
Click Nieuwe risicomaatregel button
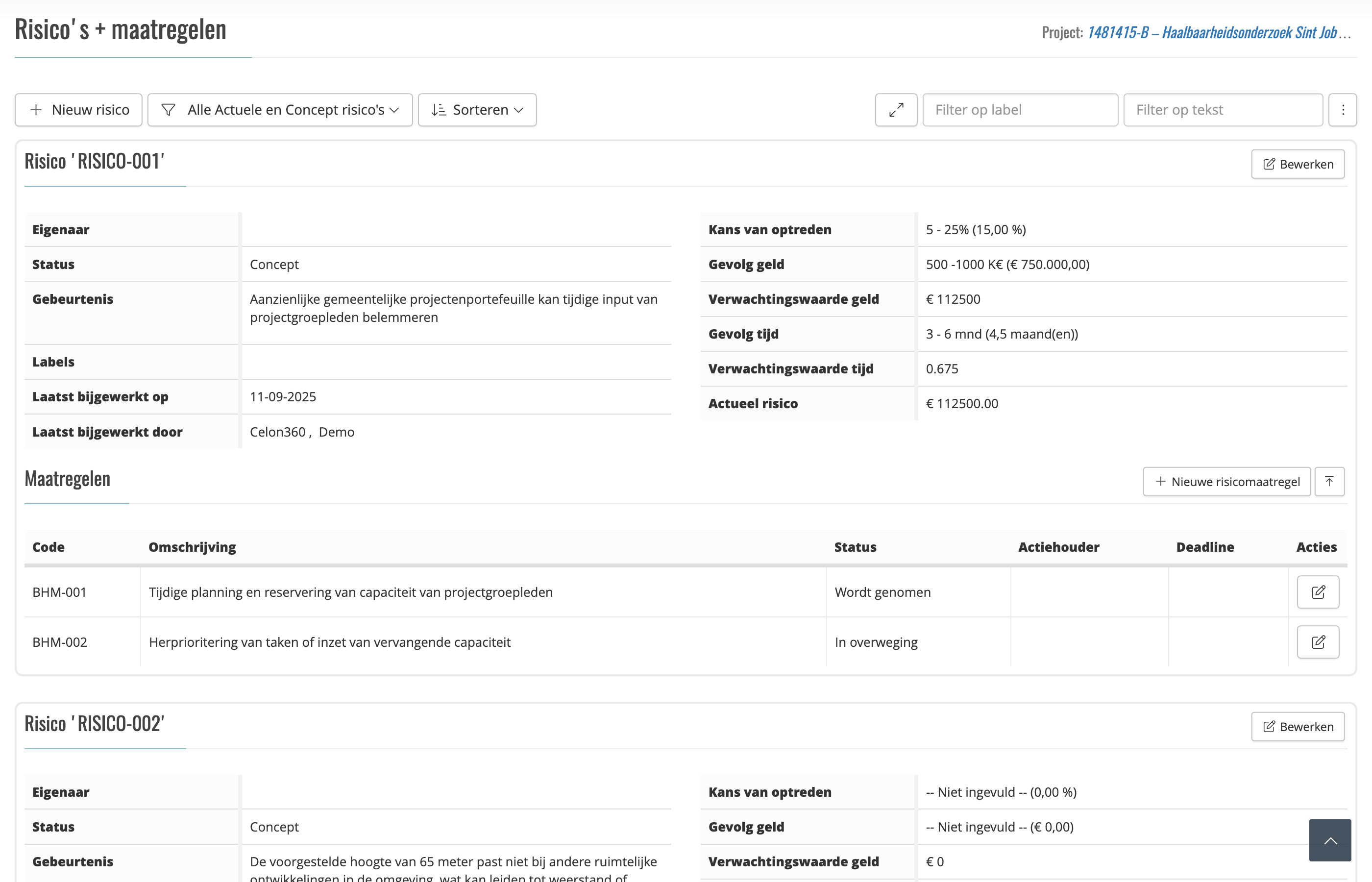pyautogui.click(x=1226, y=481)
